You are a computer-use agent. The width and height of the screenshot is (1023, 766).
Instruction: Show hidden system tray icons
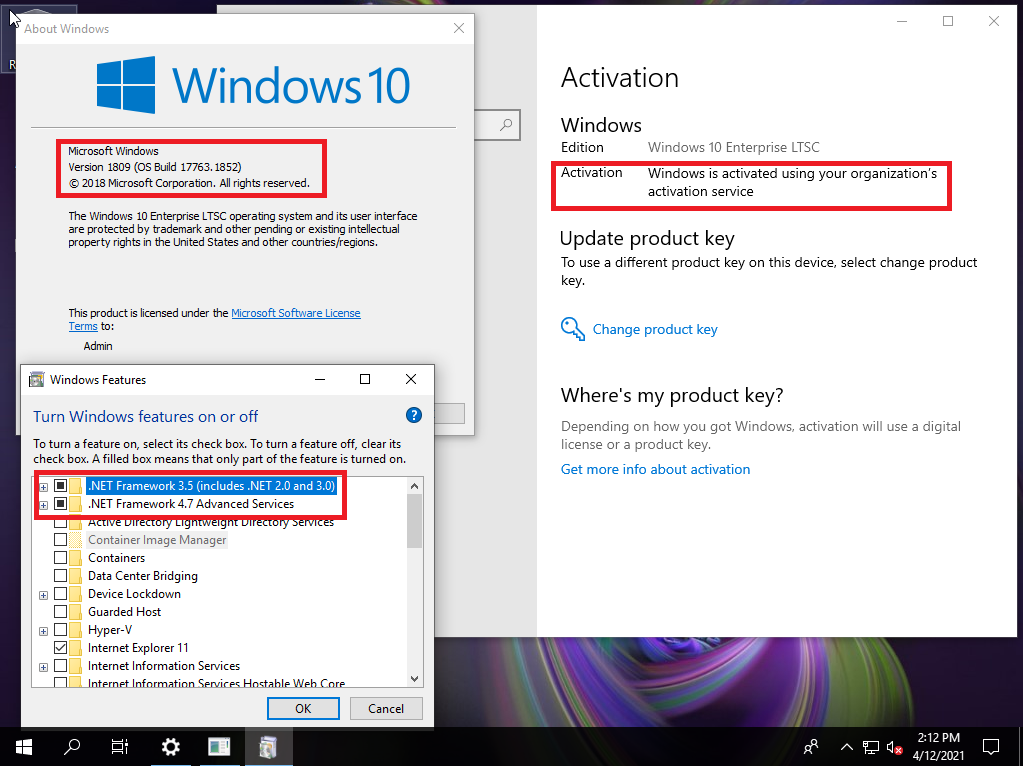(x=846, y=746)
